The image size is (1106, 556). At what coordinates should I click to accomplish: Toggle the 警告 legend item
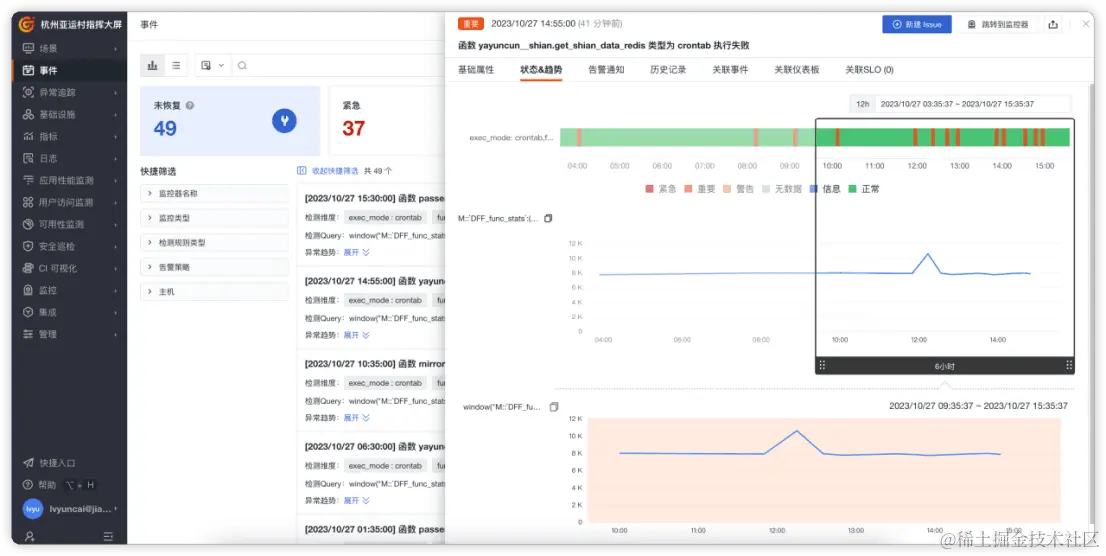739,189
